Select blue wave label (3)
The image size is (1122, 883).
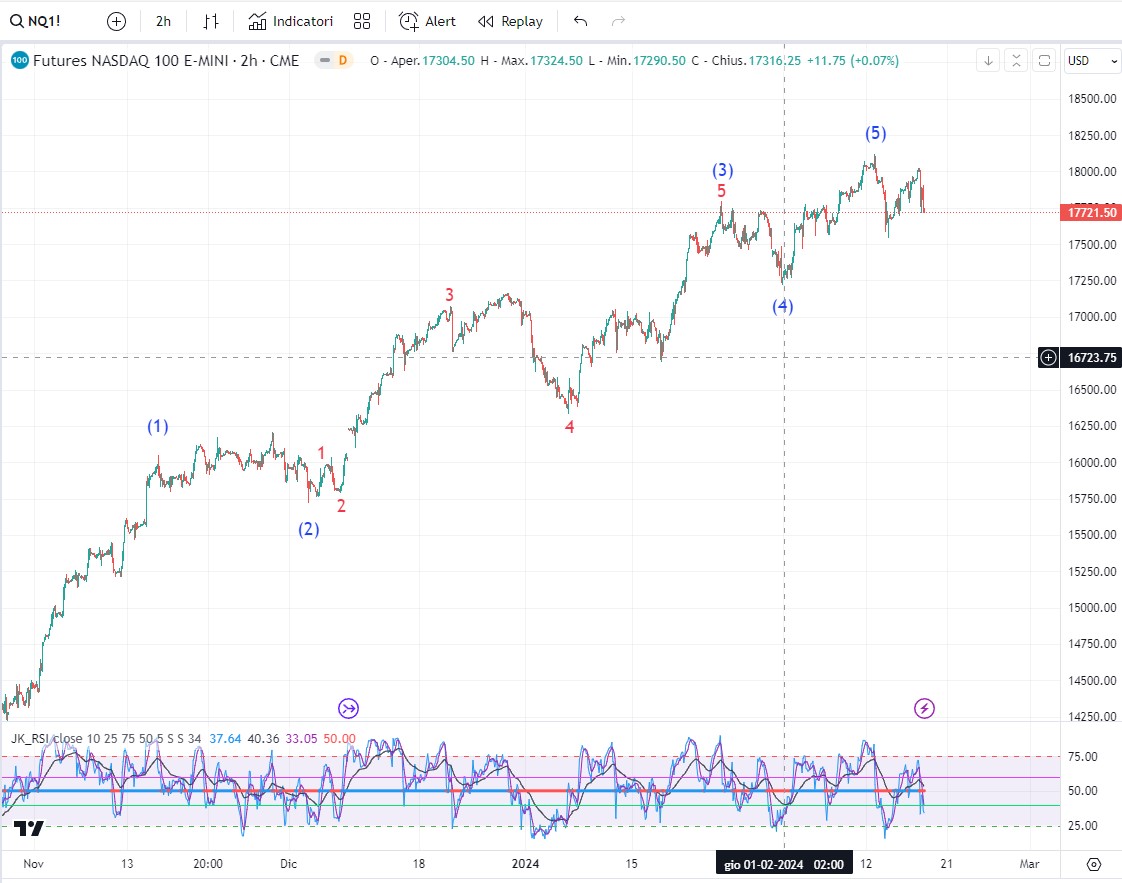pos(722,170)
